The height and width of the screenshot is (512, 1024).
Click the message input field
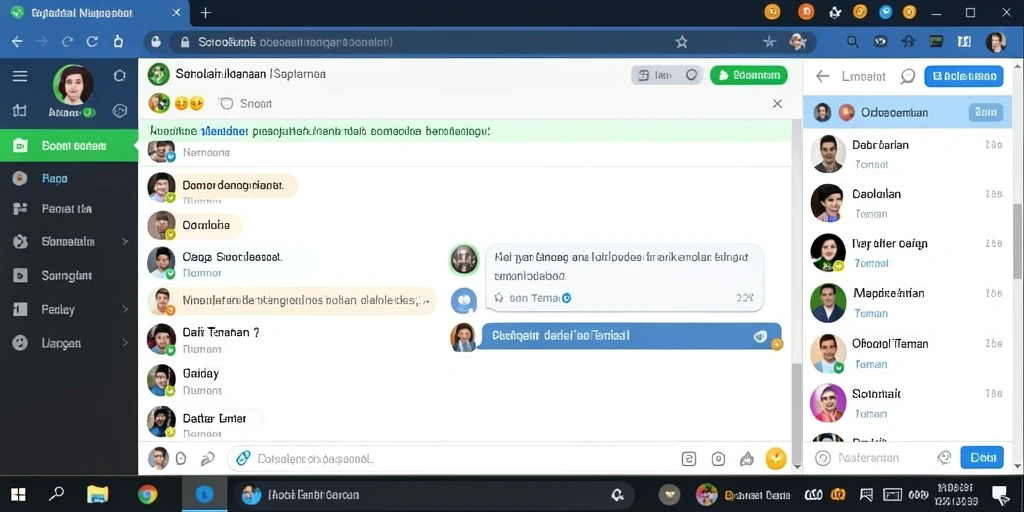click(452, 458)
